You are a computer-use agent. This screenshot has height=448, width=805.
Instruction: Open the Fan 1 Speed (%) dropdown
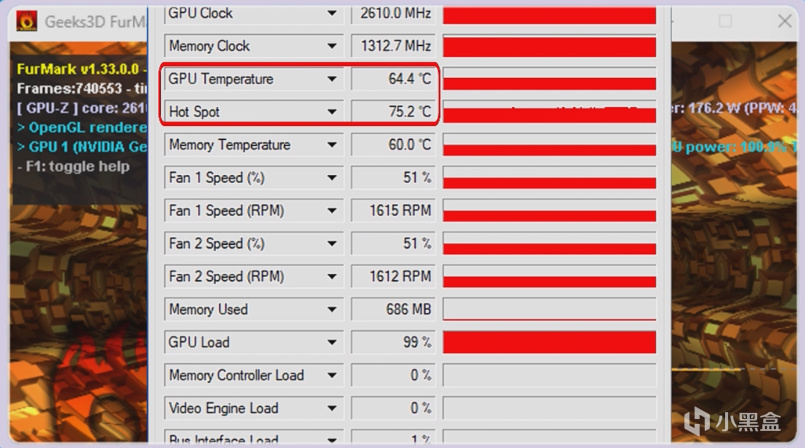pos(332,178)
